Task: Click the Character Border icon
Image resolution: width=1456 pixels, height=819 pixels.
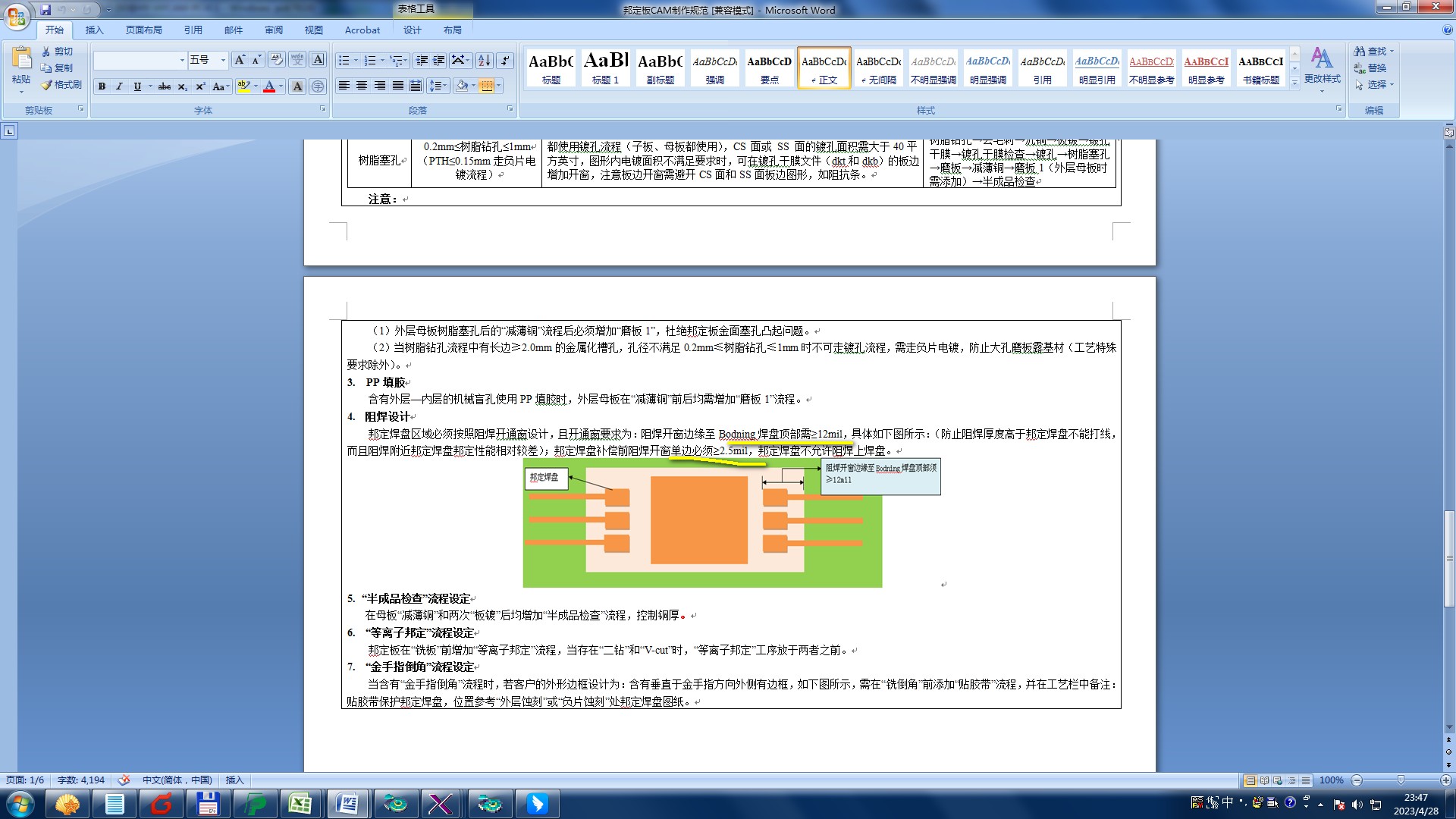Action: (x=318, y=60)
